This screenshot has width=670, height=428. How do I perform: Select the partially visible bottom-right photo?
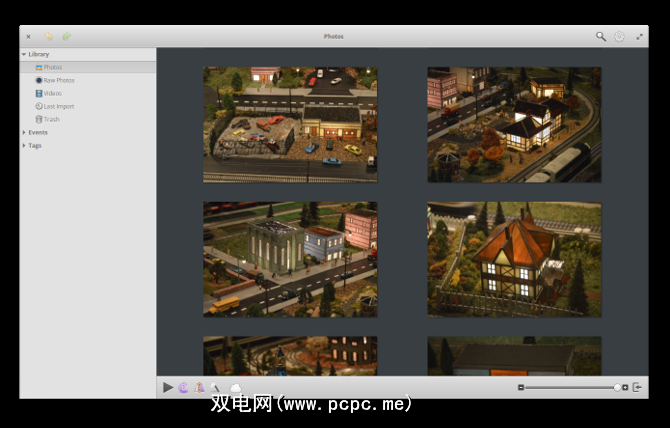(x=514, y=356)
